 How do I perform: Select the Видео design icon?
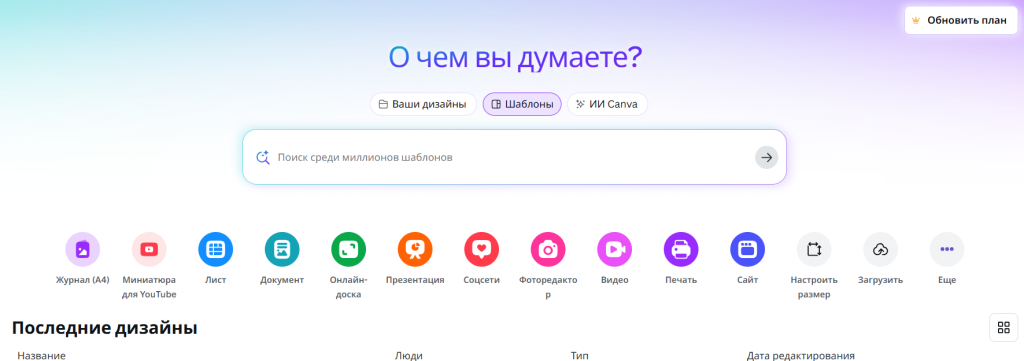[x=615, y=249]
